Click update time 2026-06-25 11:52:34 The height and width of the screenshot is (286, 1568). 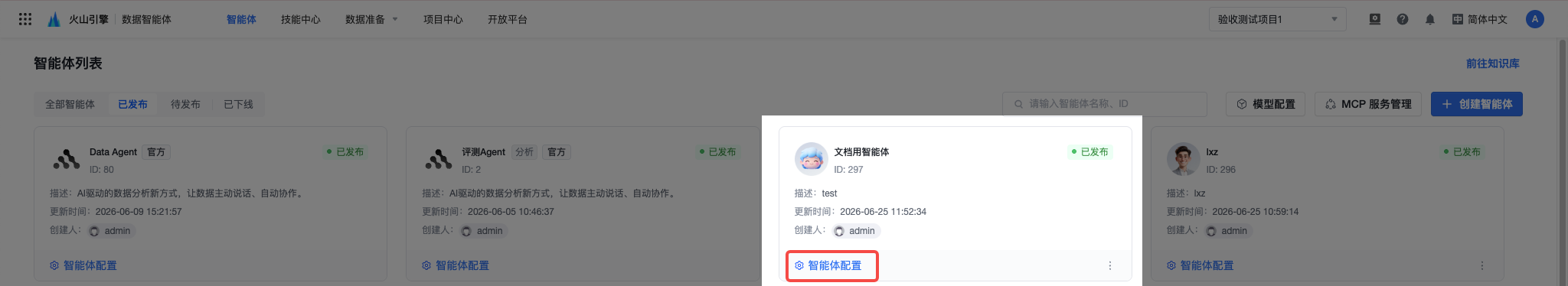[883, 212]
